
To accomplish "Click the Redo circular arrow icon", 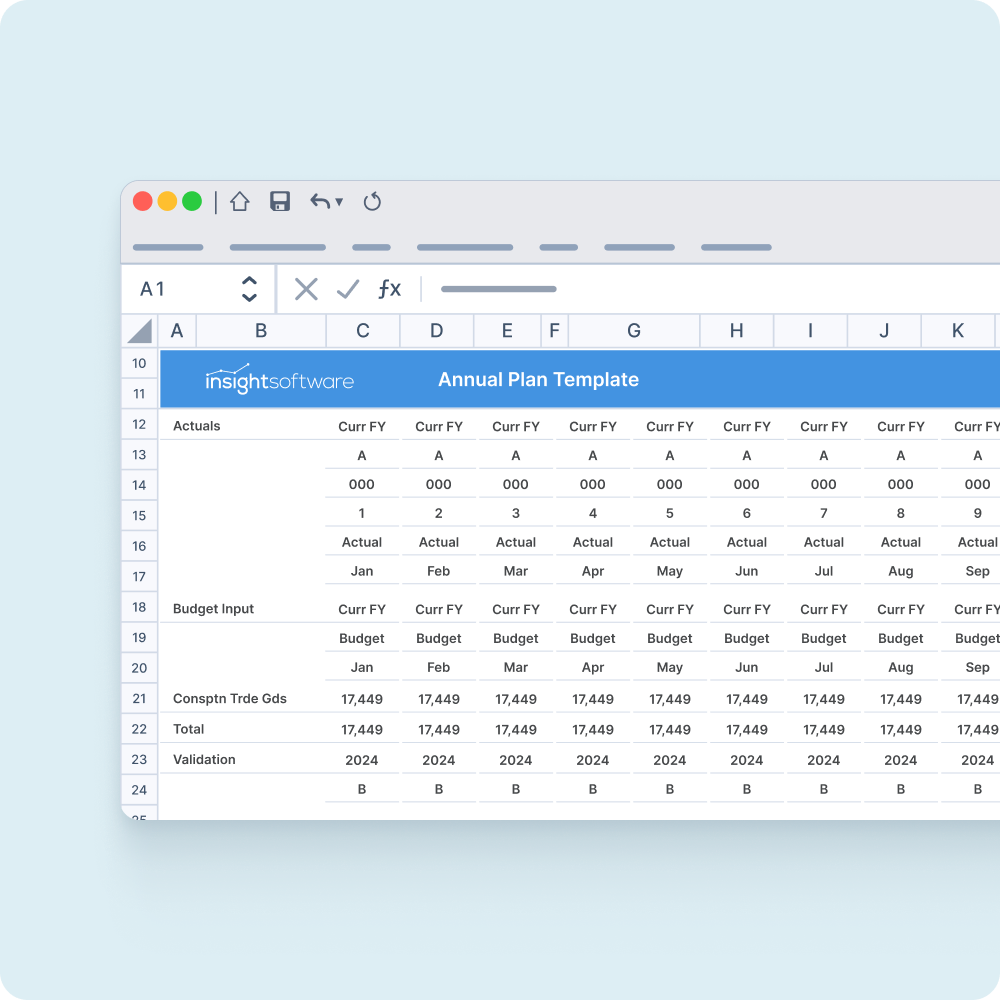I will [372, 201].
